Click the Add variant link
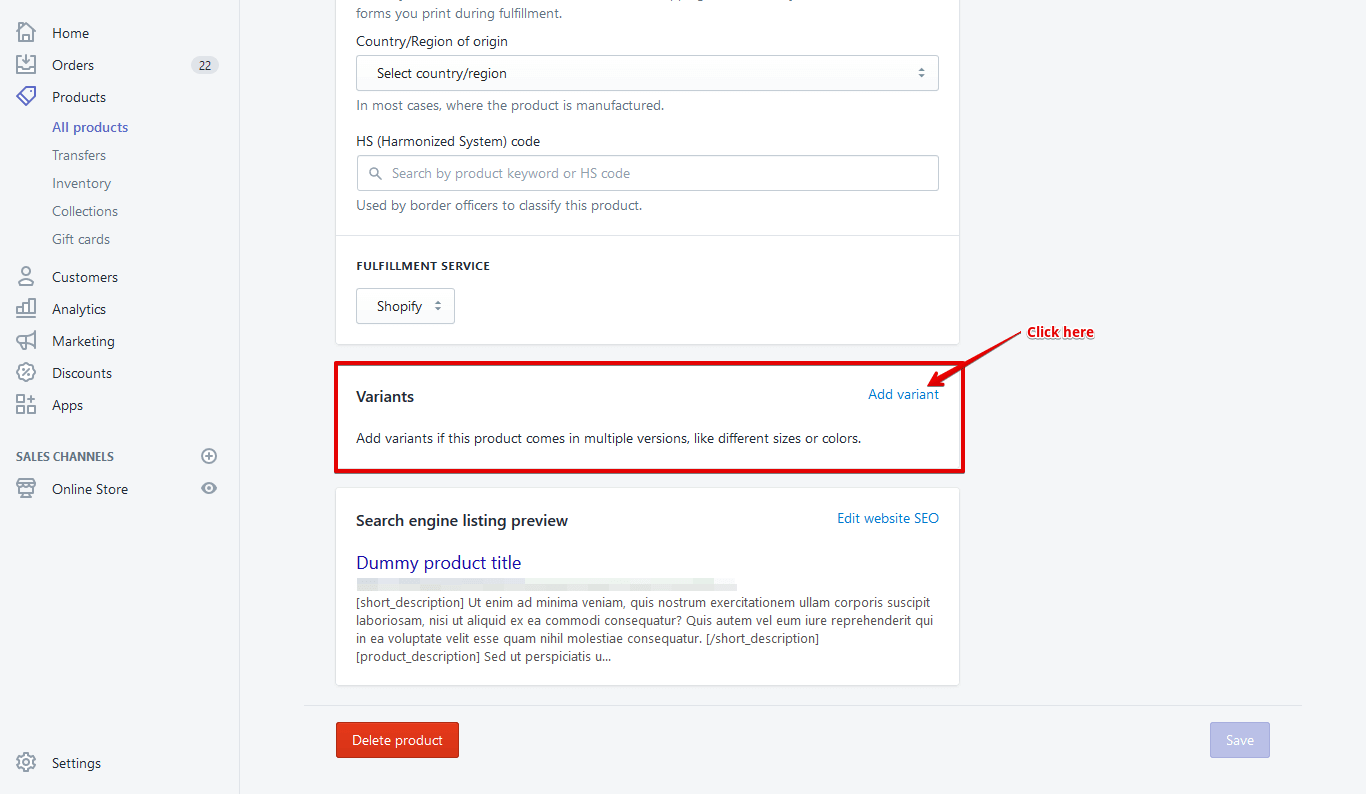1366x794 pixels. click(x=903, y=394)
